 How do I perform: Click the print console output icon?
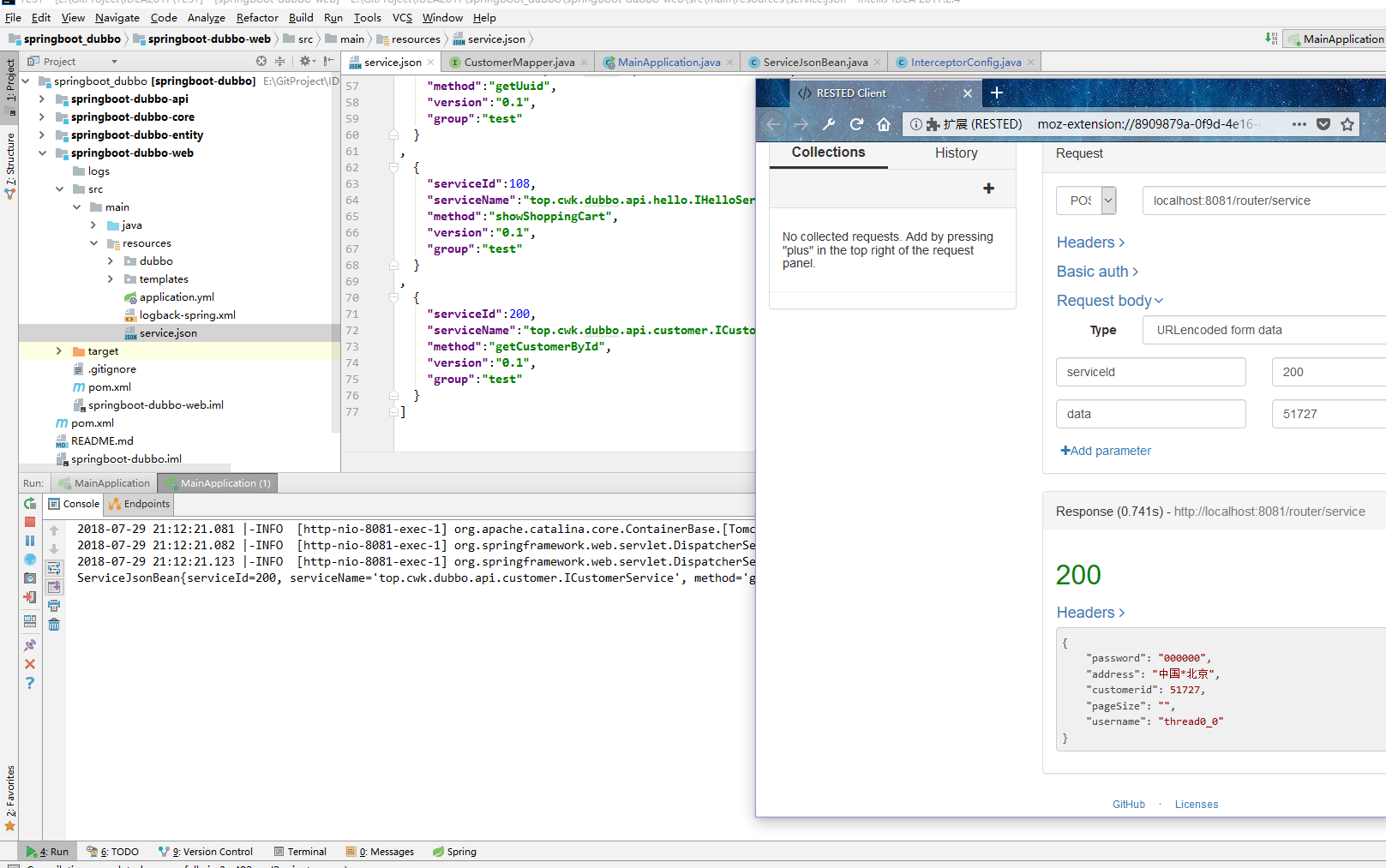(54, 606)
